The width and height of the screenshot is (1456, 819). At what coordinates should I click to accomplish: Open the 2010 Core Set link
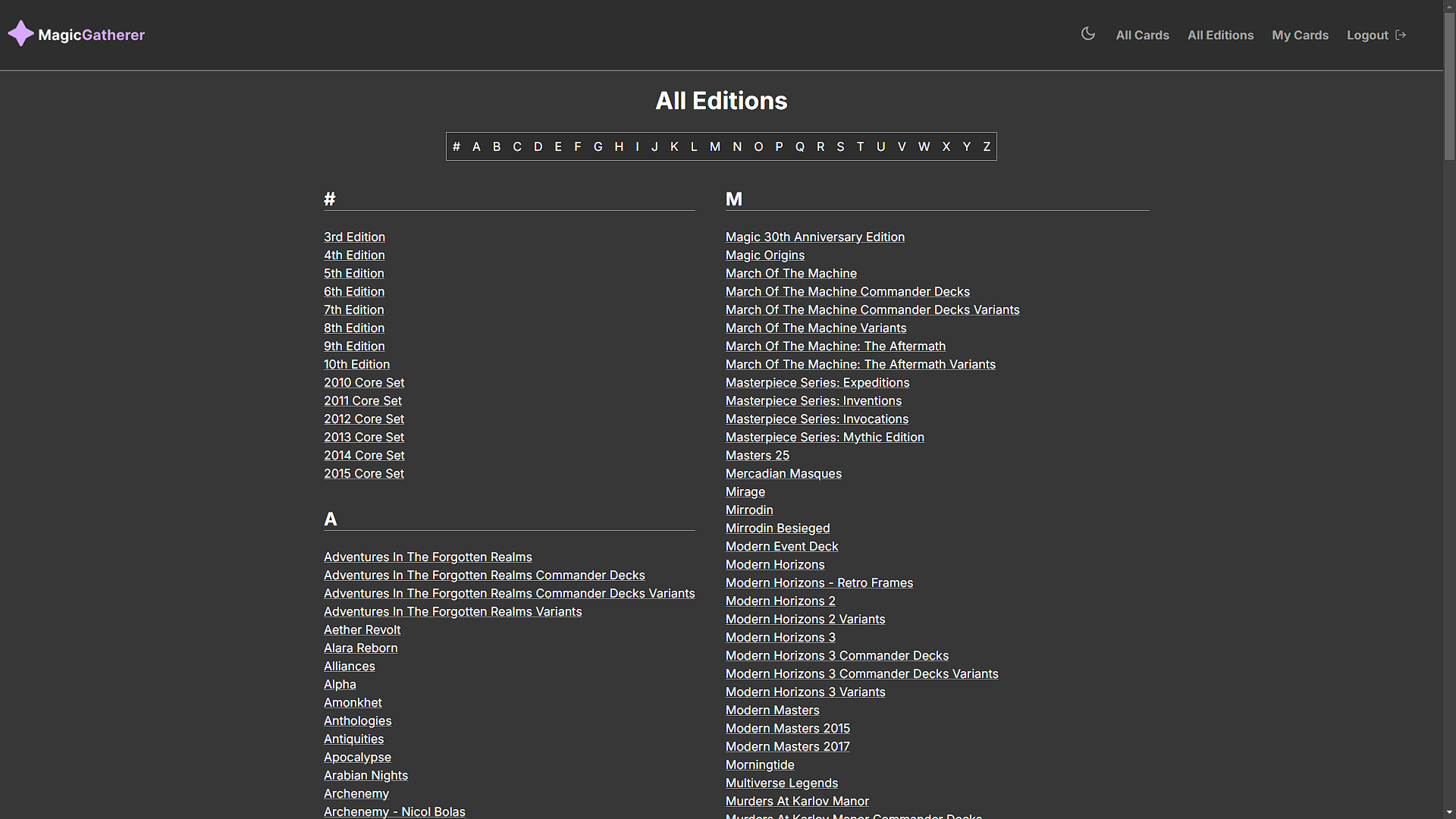pyautogui.click(x=364, y=383)
